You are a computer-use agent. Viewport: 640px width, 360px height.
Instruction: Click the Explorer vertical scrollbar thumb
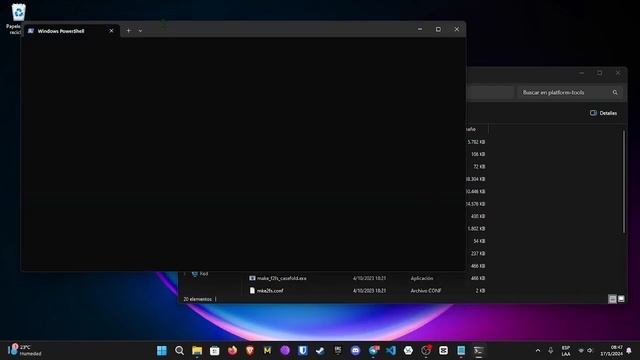pyautogui.click(x=624, y=182)
